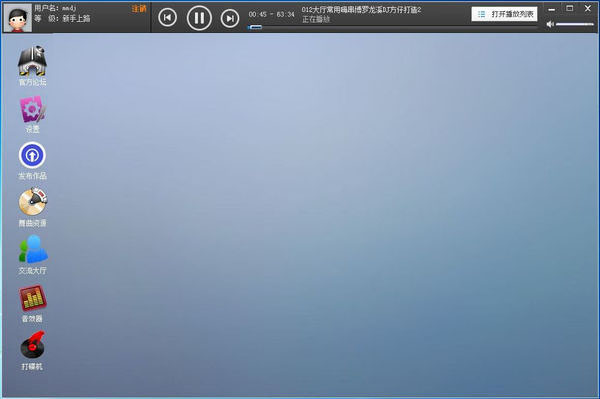Open the 设置 settings icon

pyautogui.click(x=33, y=114)
